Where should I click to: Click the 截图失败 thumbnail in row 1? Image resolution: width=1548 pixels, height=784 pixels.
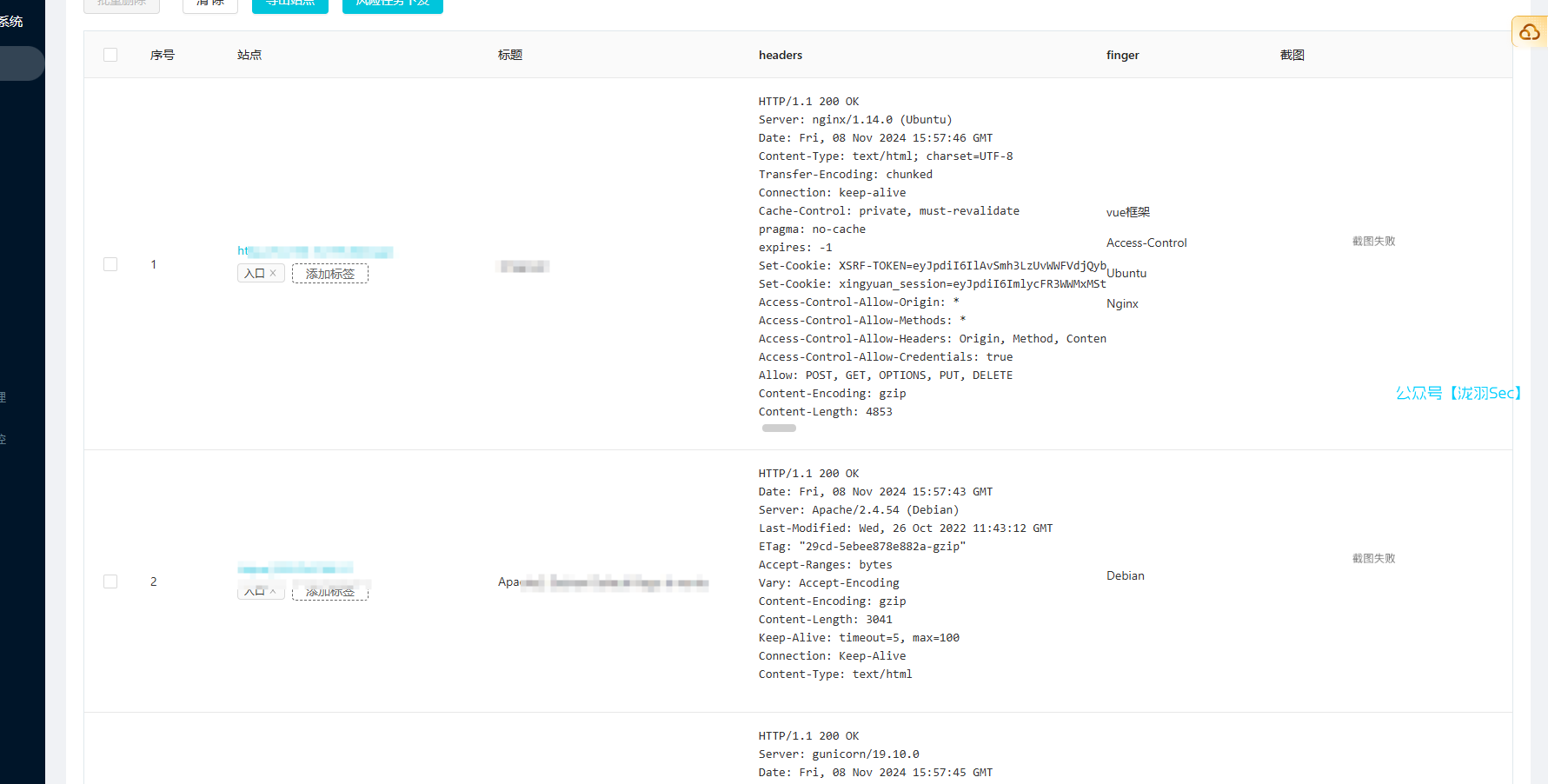1373,242
